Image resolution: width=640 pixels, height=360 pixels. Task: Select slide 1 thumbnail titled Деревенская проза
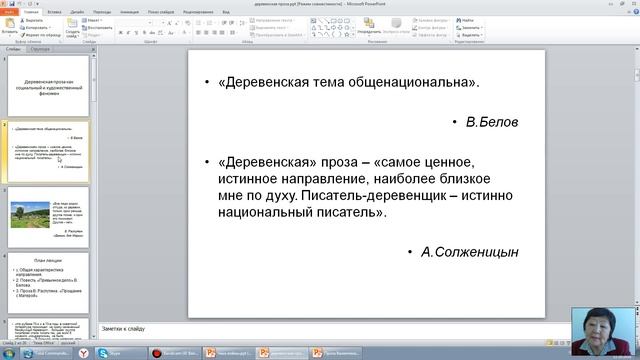tap(48, 86)
